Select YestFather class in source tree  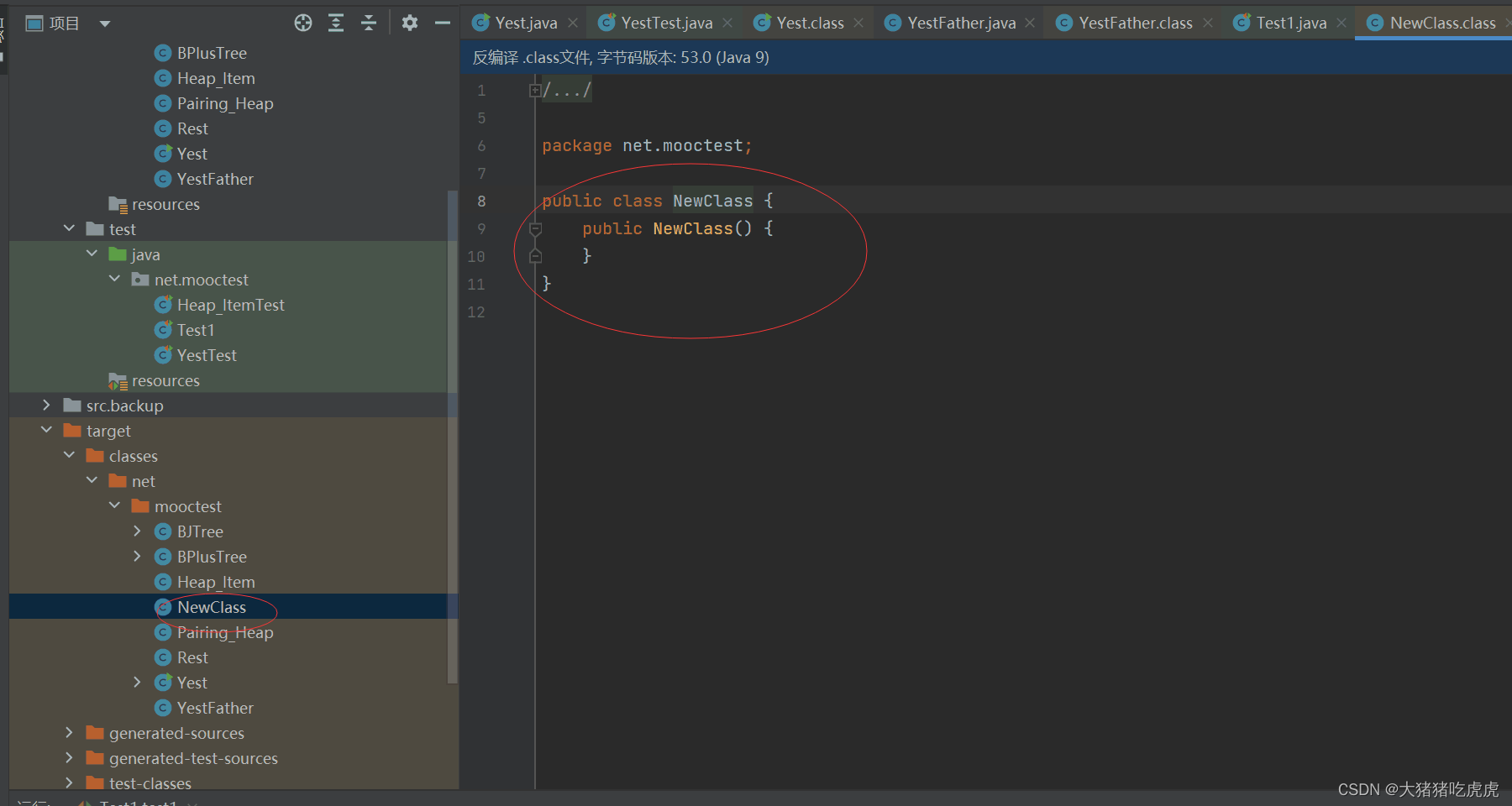215,179
